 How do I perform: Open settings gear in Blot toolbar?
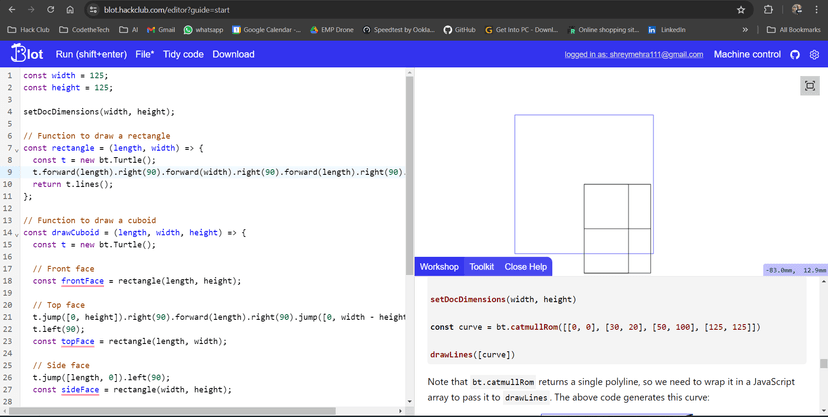click(x=814, y=55)
